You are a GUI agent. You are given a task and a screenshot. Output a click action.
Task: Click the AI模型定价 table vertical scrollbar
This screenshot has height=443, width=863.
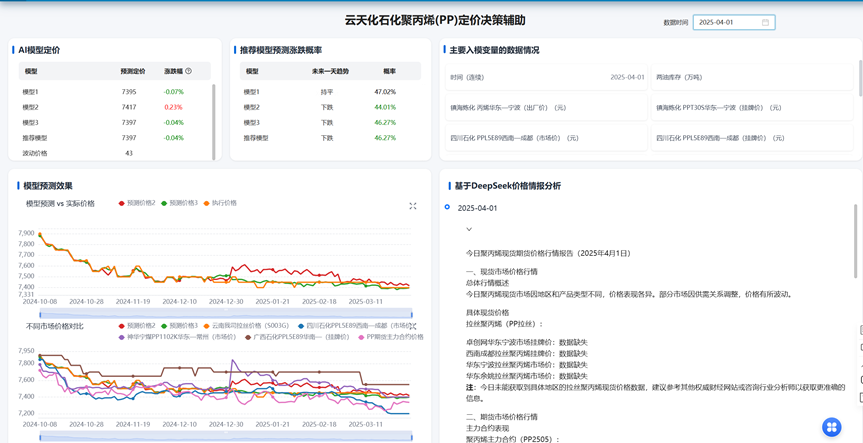click(x=213, y=120)
